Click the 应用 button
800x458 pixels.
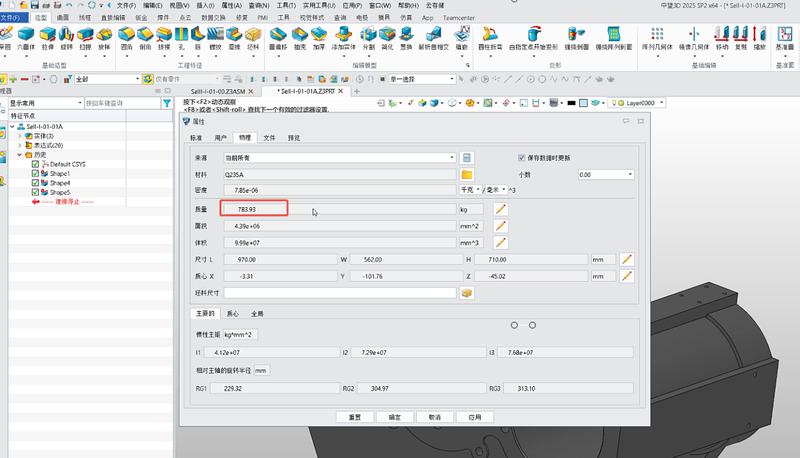point(475,417)
